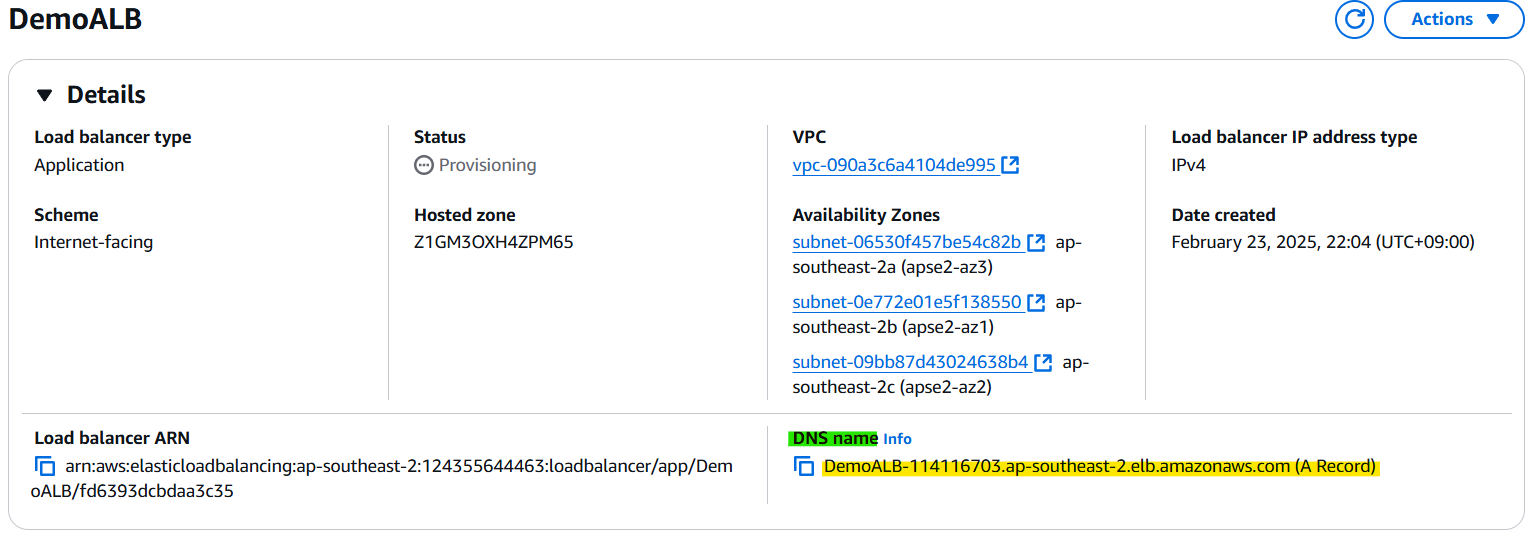Click the Load balancer ARN label
The image size is (1530, 536).
[112, 438]
